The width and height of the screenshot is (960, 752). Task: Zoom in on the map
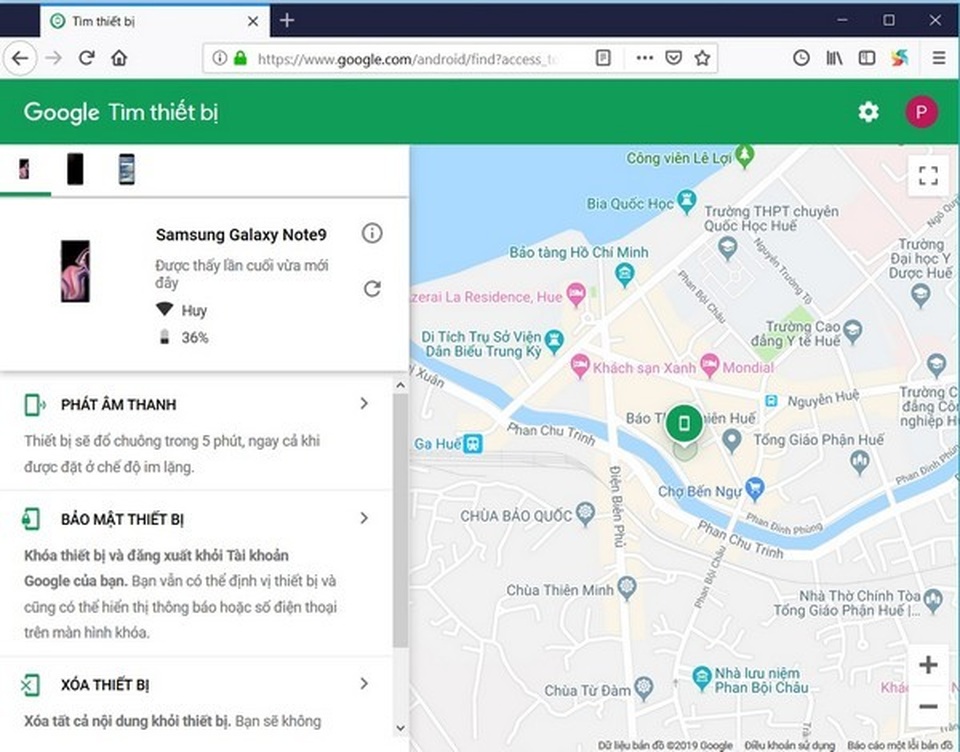point(928,665)
